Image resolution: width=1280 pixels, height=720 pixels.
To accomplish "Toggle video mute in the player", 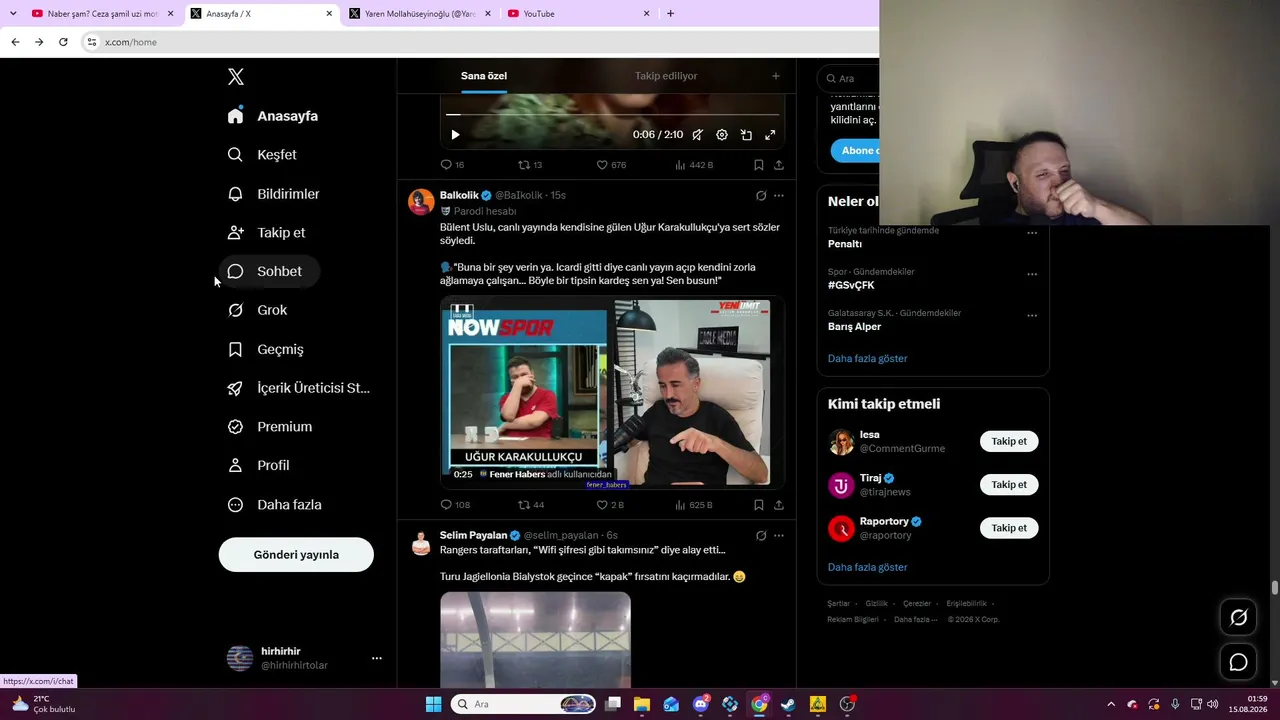I will 698,135.
